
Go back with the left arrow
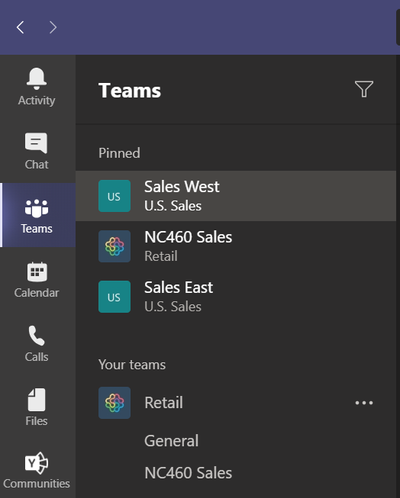tap(20, 27)
